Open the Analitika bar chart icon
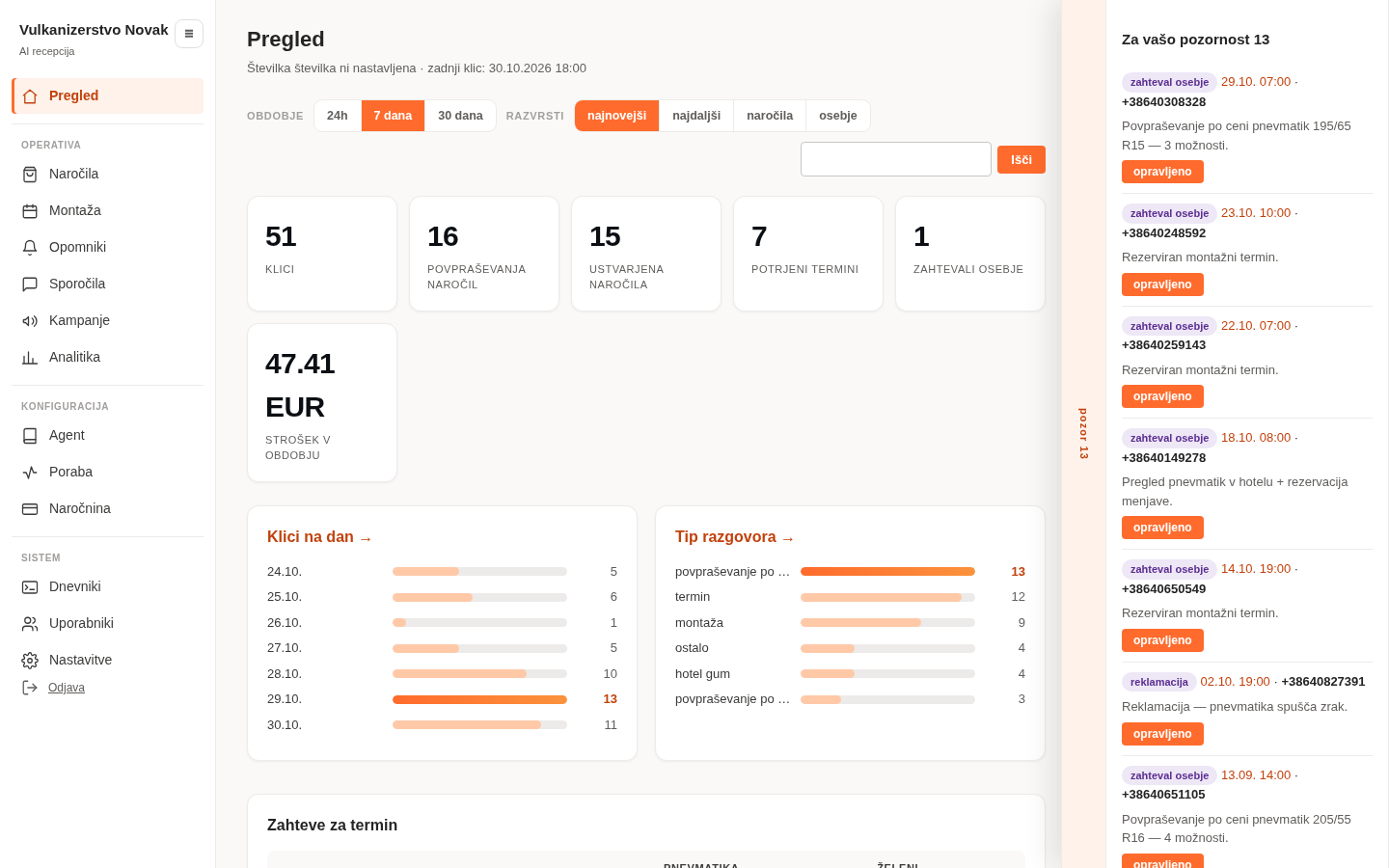The image size is (1389, 868). 30,358
